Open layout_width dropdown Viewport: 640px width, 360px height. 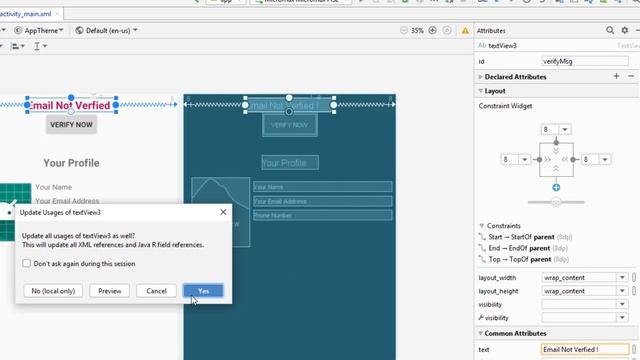point(622,278)
